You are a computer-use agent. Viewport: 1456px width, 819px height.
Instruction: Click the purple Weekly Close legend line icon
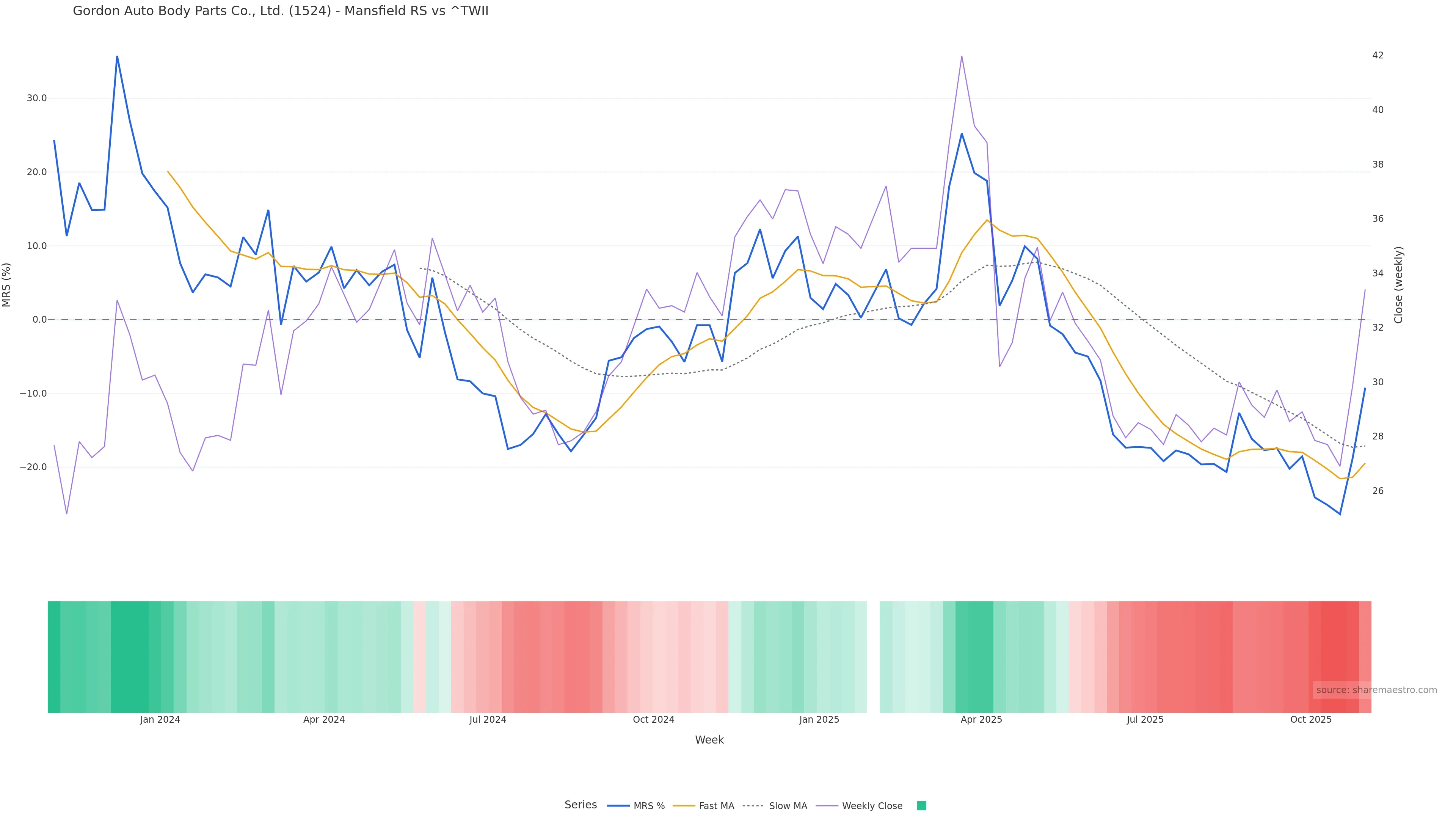pyautogui.click(x=827, y=805)
